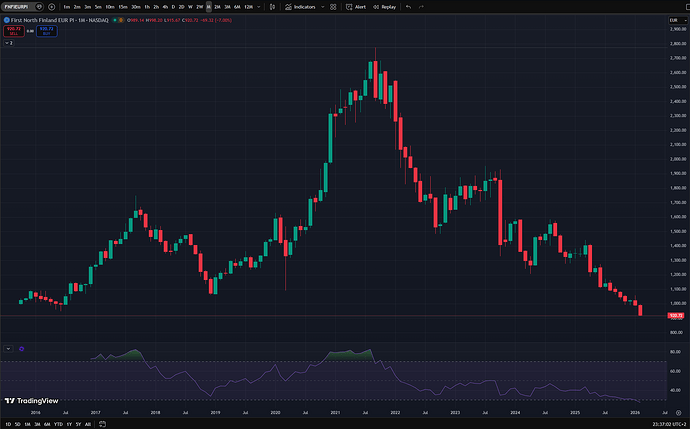
Task: Set range to 5D
Action: pyautogui.click(x=18, y=424)
